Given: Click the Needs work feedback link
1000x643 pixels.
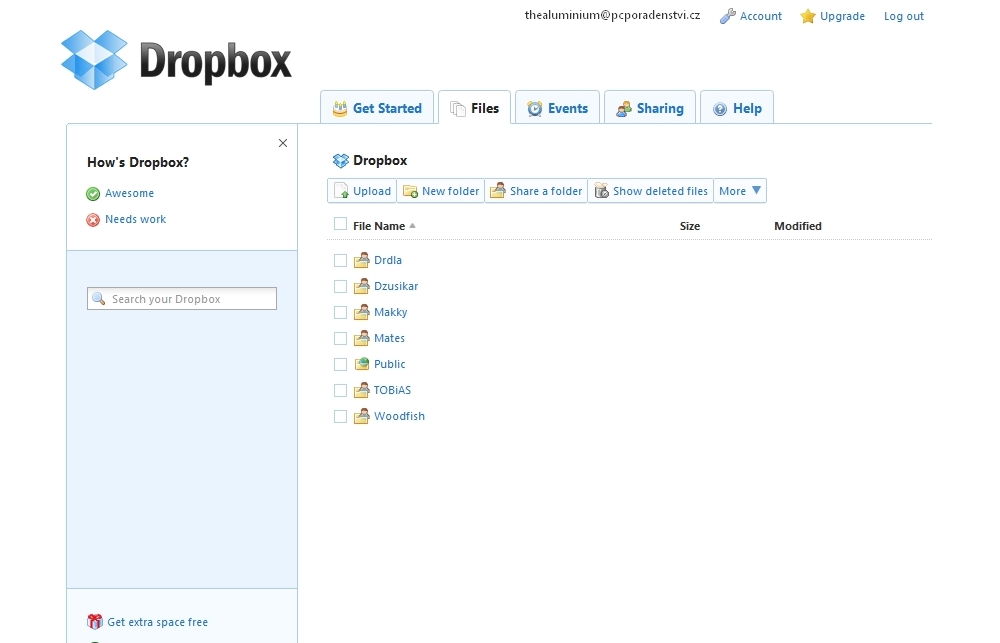Looking at the screenshot, I should click(135, 219).
